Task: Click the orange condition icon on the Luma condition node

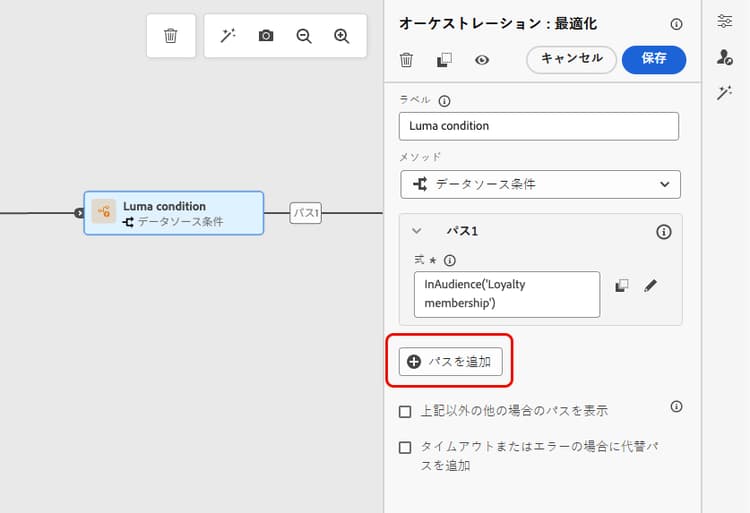Action: (103, 211)
